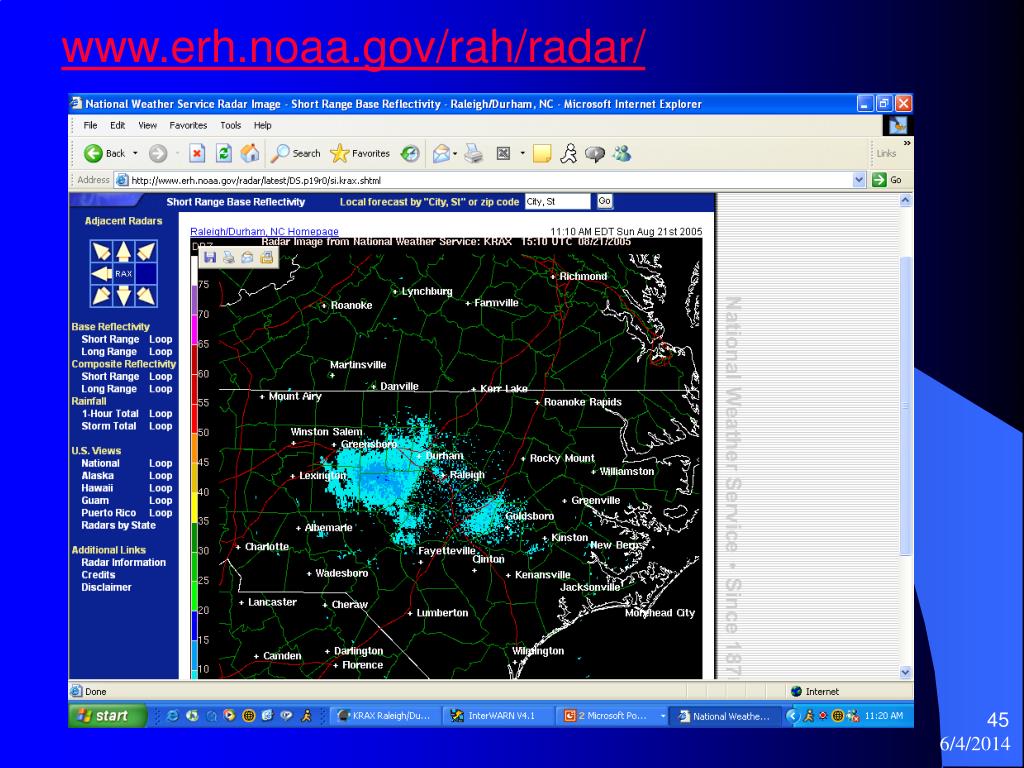Screen dimensions: 1024x768
Task: Click Short Range under Base Reflectivity
Action: 110,339
